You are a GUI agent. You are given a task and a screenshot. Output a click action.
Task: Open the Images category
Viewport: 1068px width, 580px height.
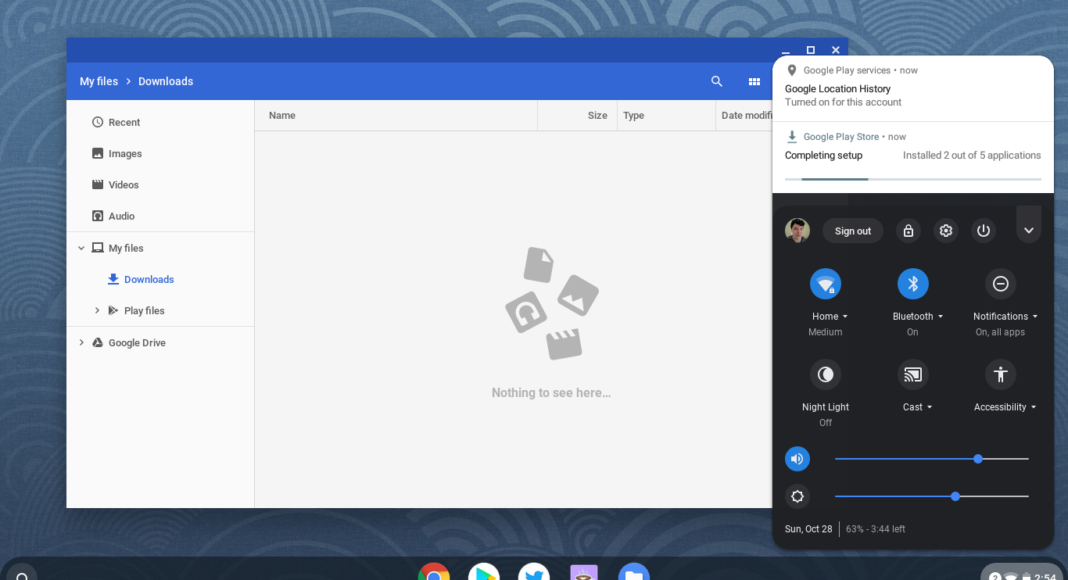pyautogui.click(x=125, y=154)
